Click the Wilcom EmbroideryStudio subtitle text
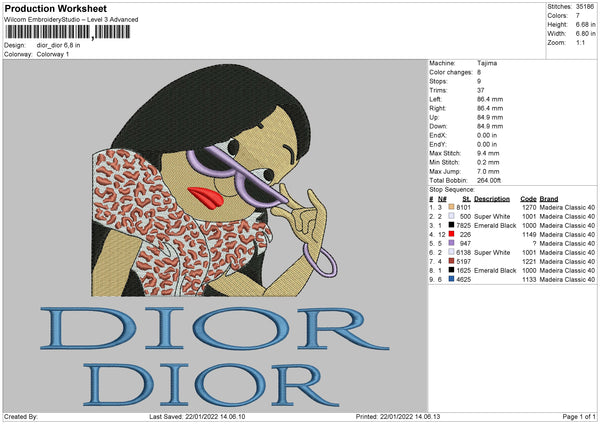The width and height of the screenshot is (600, 424). (71, 20)
